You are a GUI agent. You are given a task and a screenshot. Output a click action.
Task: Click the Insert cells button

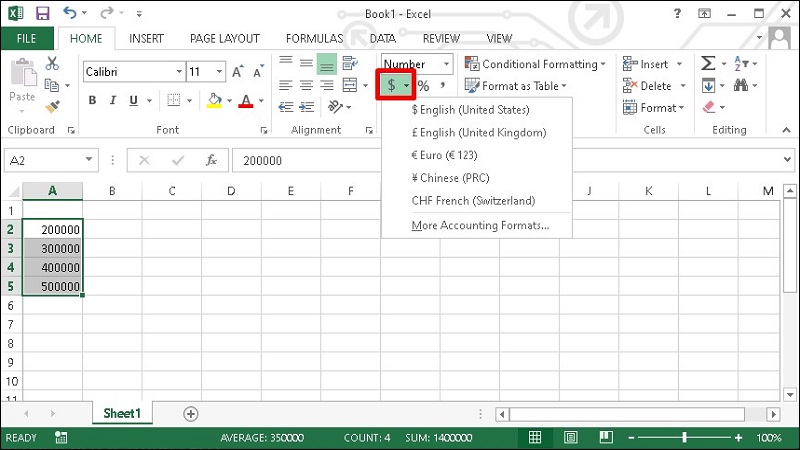(x=645, y=64)
